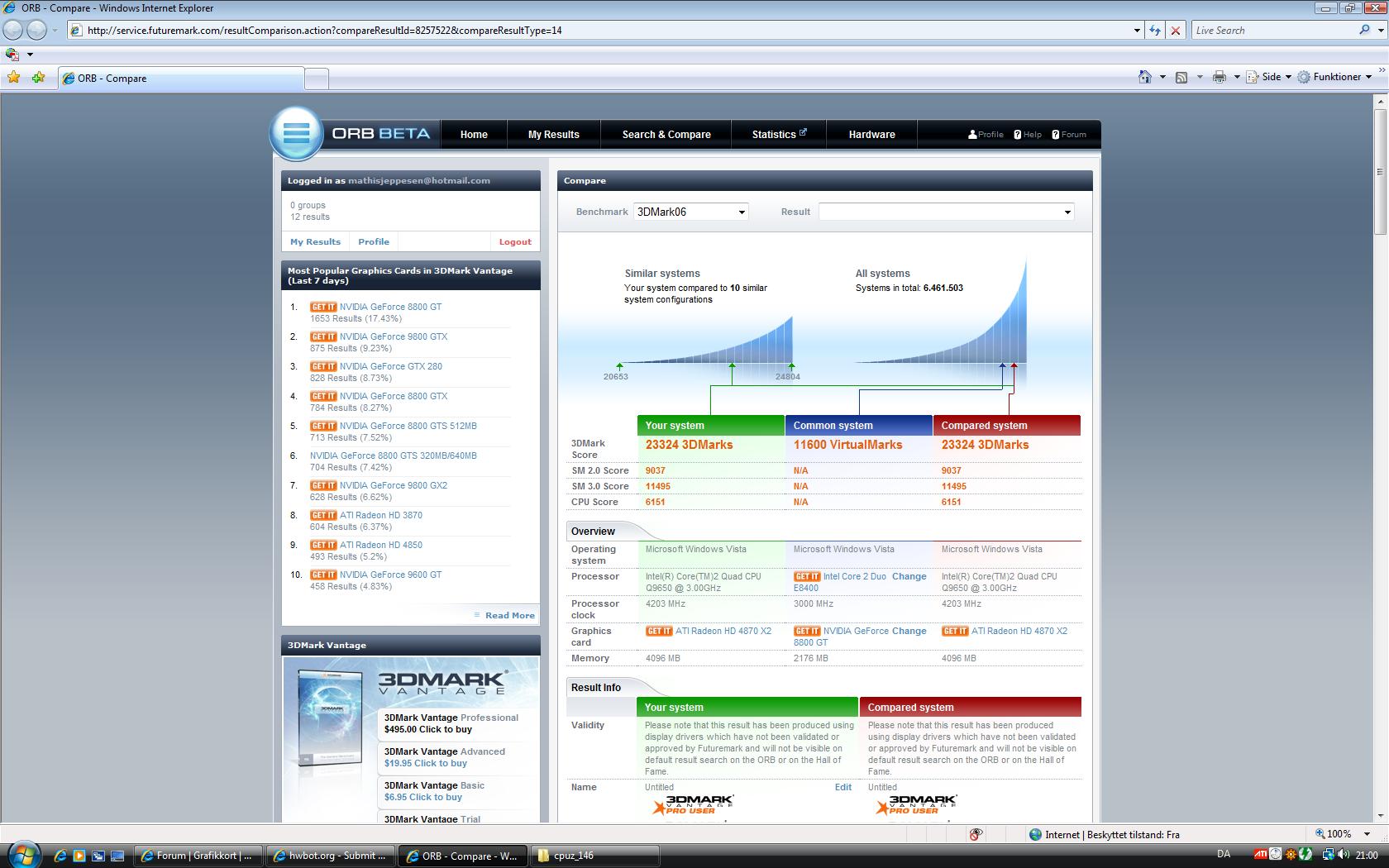Click Edit link next to Untitled name

pos(842,787)
